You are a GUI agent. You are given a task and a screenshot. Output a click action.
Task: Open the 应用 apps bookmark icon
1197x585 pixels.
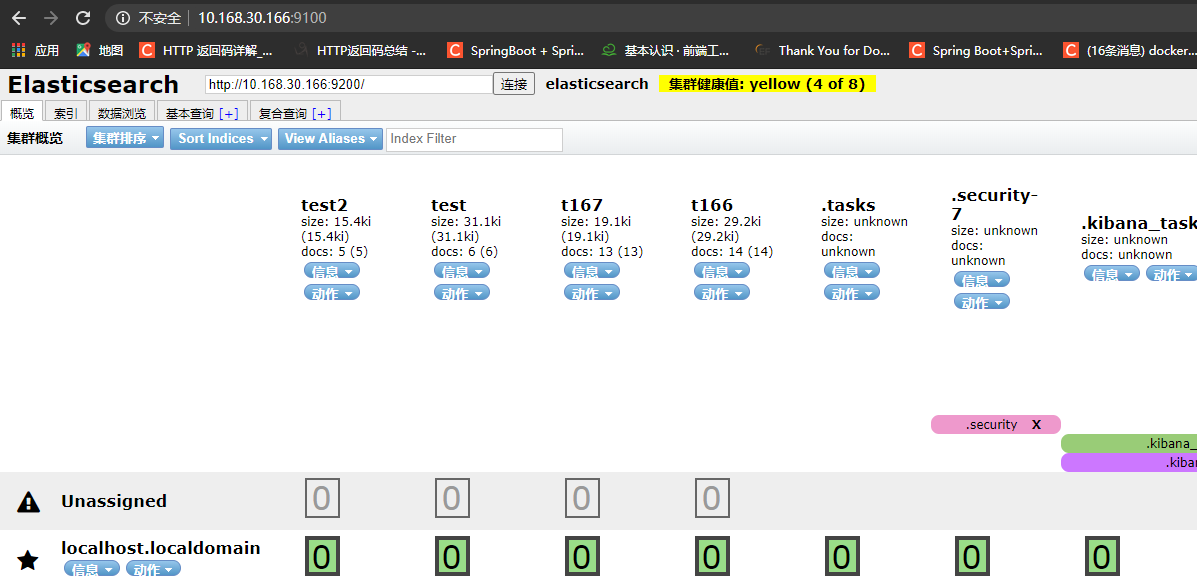(18, 50)
